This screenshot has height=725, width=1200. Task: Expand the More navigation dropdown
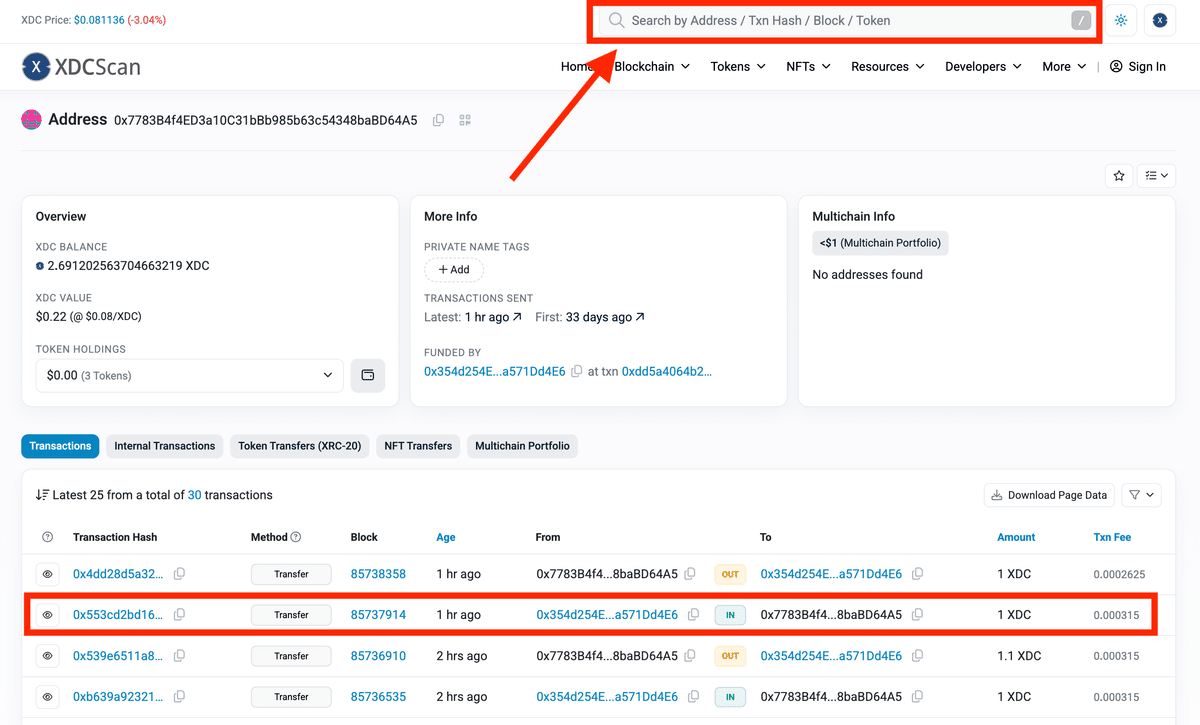point(1063,66)
